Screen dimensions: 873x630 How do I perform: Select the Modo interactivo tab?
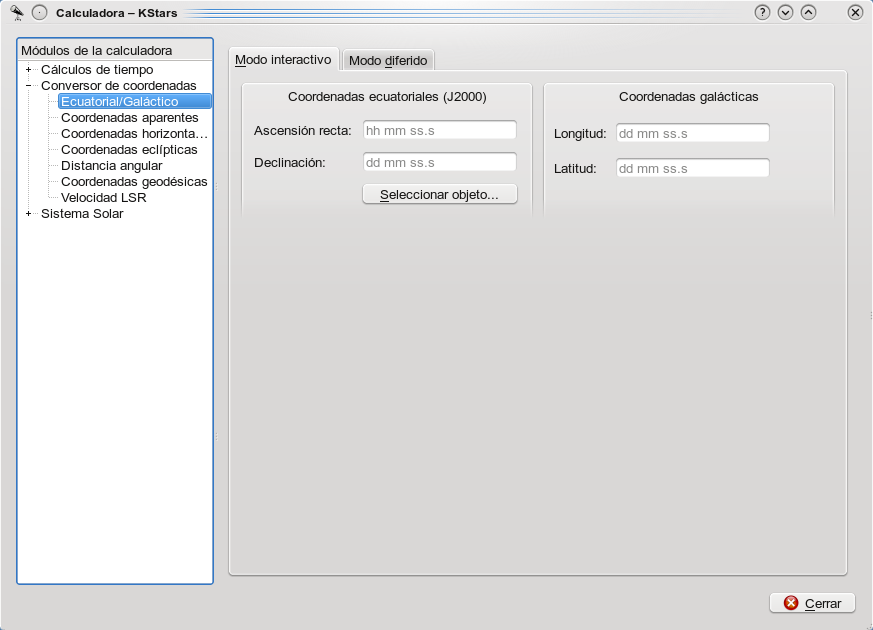coord(283,60)
